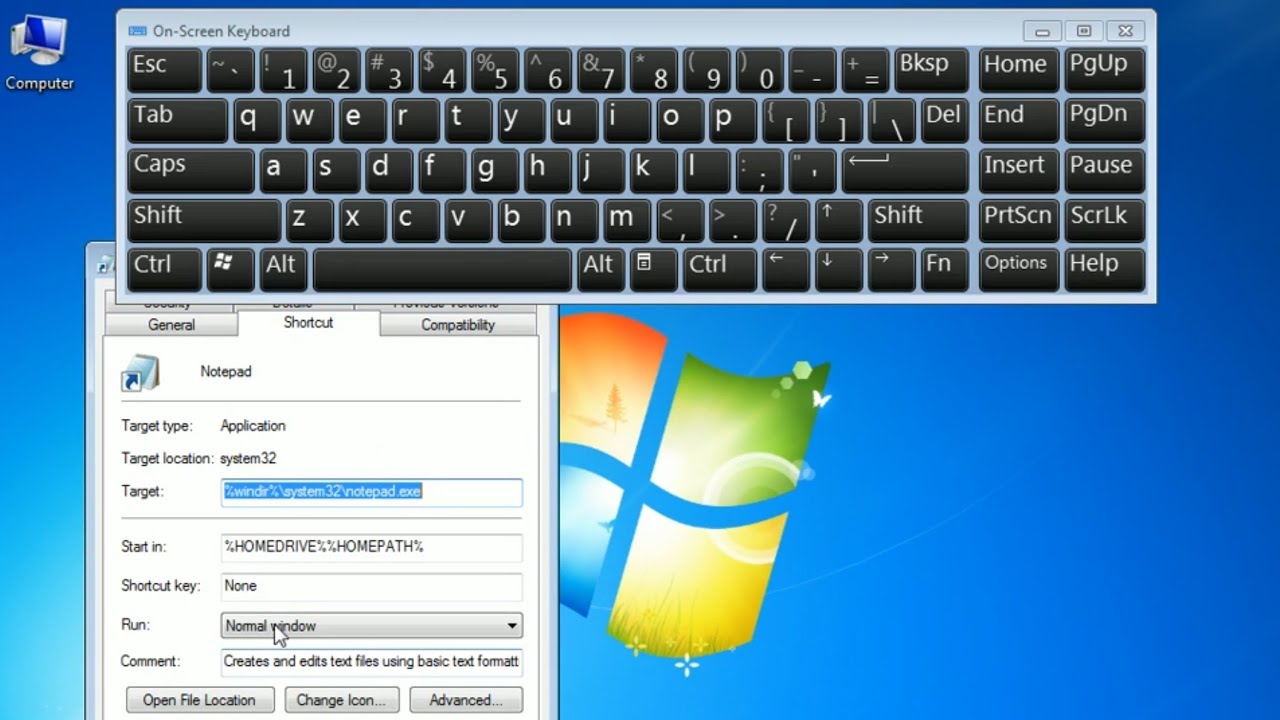Tap the PgDn key
Viewport: 1280px width, 720px height.
pyautogui.click(x=1105, y=120)
